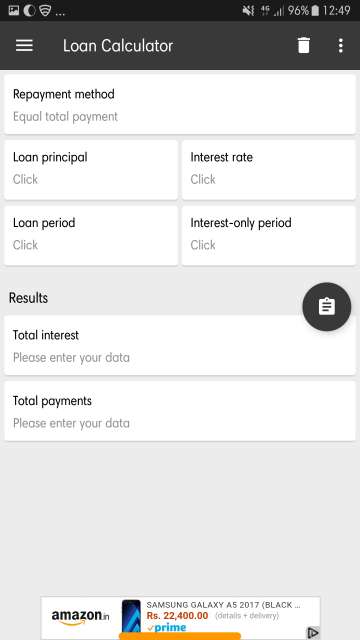The height and width of the screenshot is (640, 360).
Task: Tap the Amazon.in logo in ad
Action: 80,617
